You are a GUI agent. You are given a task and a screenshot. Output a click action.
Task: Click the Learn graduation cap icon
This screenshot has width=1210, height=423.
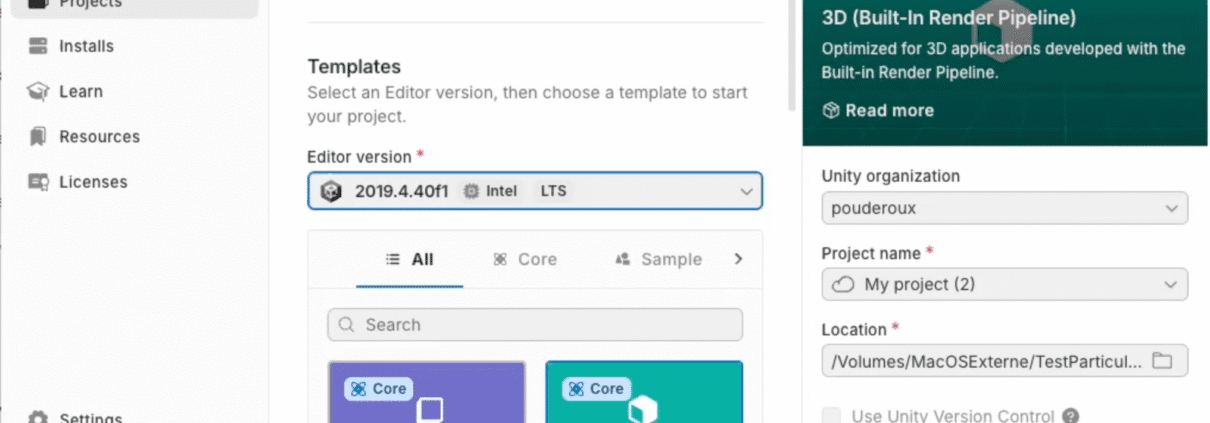point(39,91)
